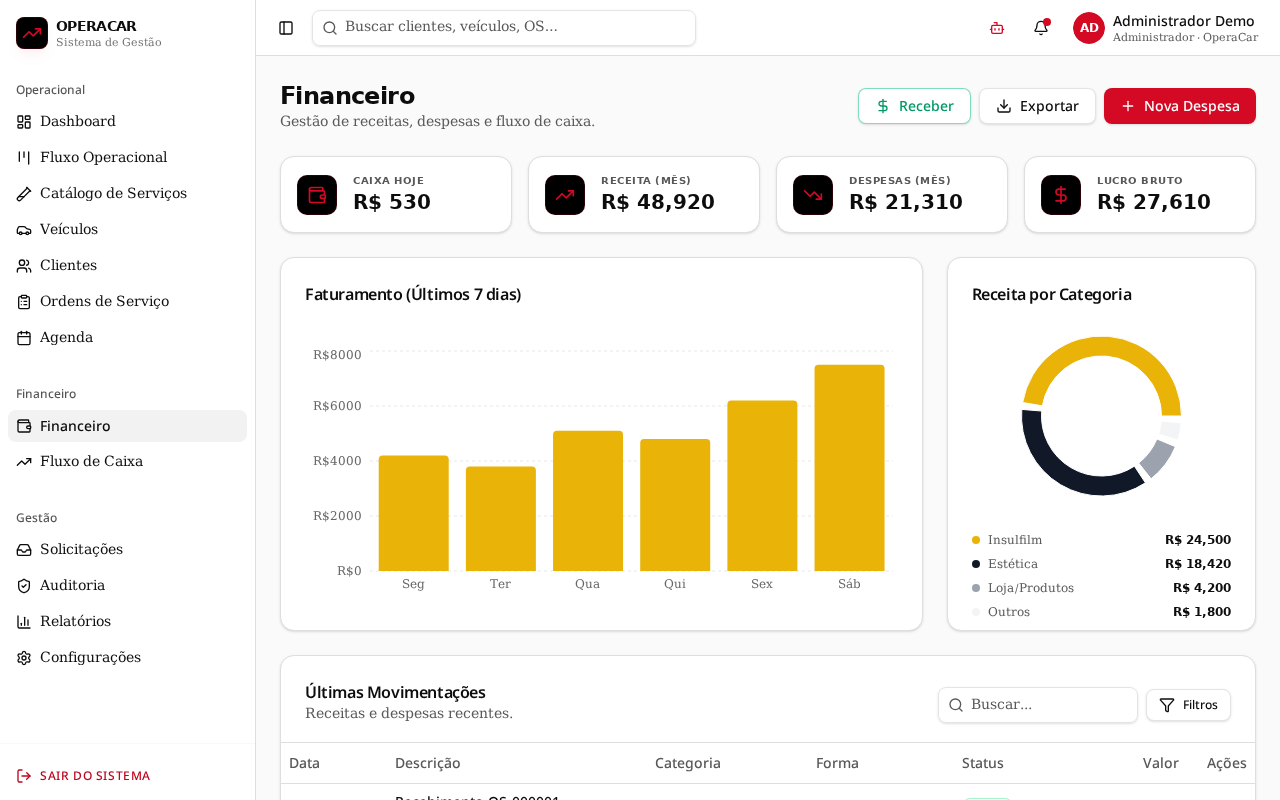
Task: Click the Descrição column header
Action: click(x=428, y=763)
